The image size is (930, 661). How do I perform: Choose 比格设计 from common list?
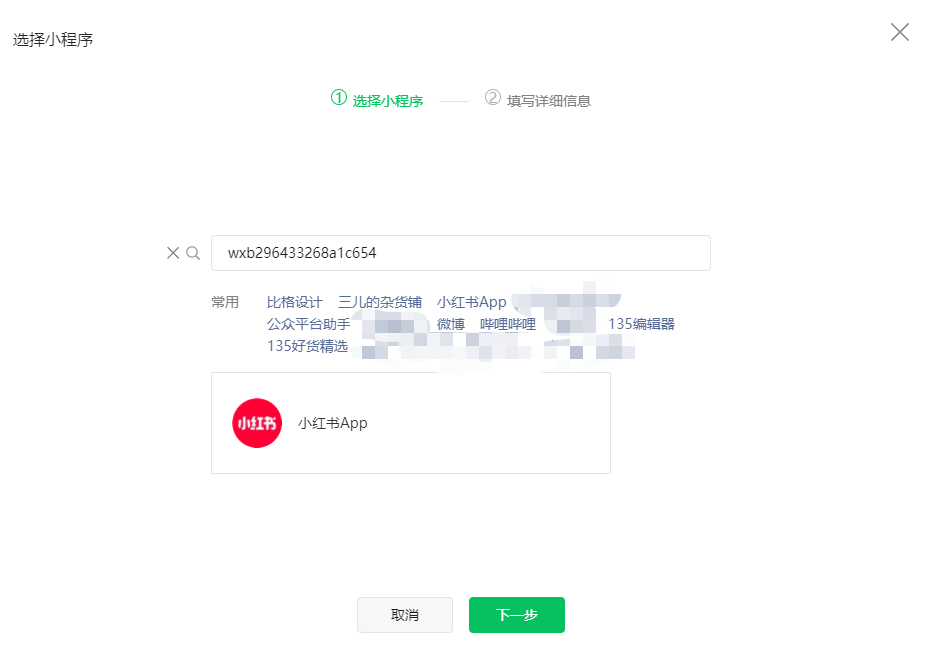tap(295, 302)
